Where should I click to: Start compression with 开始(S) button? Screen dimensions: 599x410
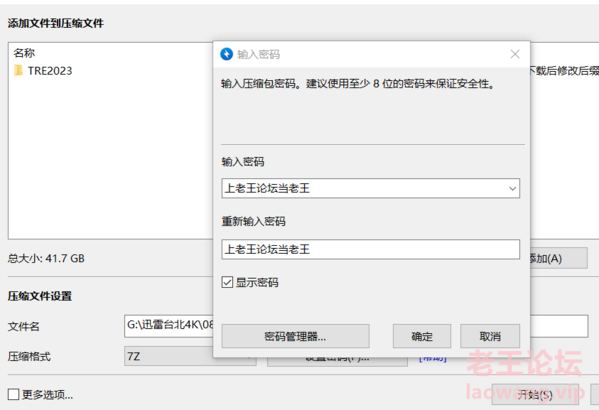point(535,394)
